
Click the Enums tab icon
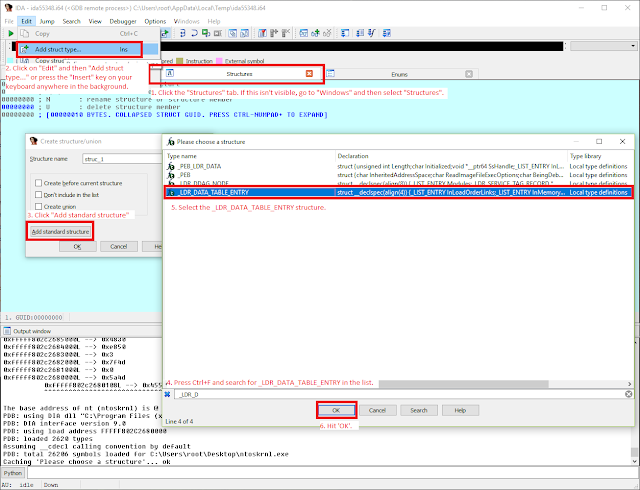click(x=331, y=74)
